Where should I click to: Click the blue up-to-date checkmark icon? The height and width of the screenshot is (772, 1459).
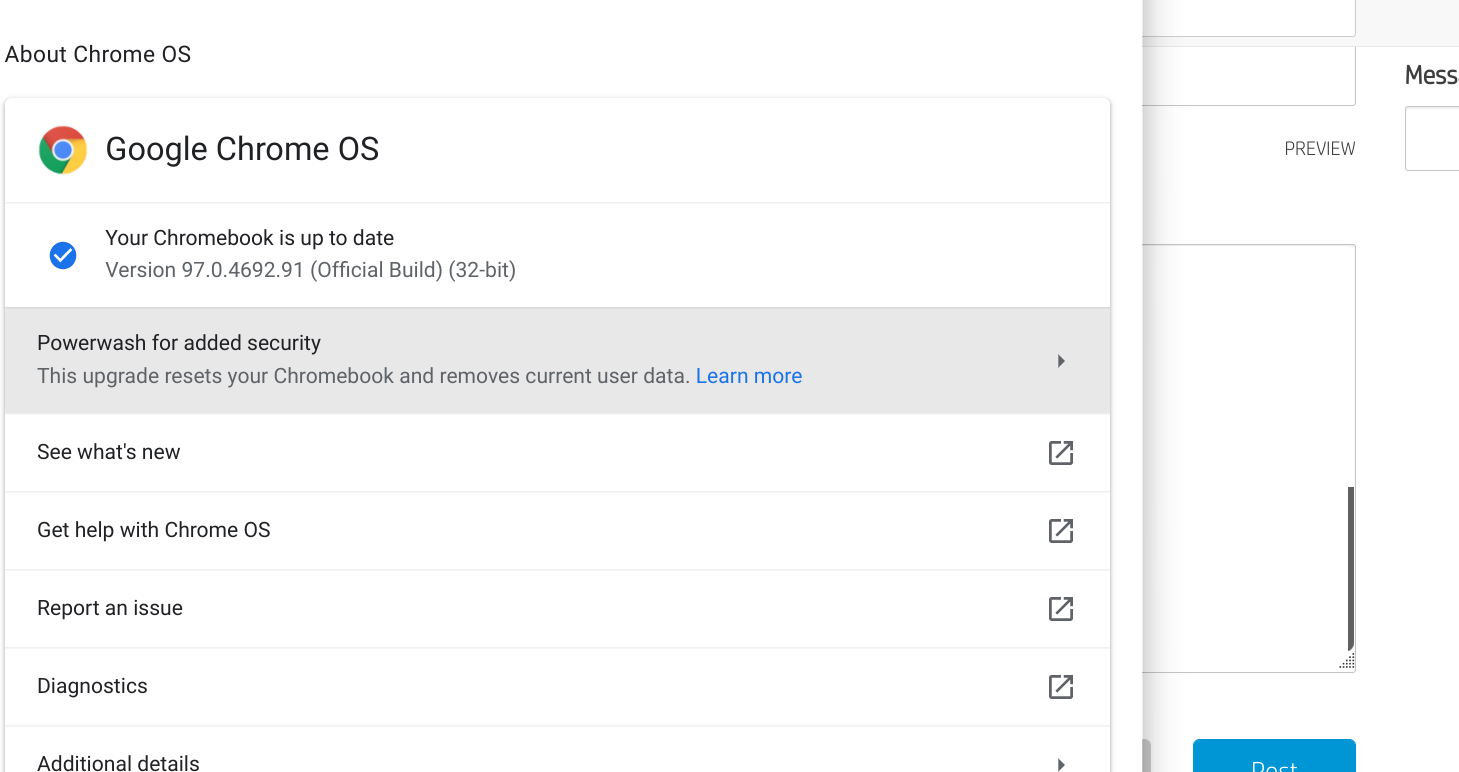63,255
